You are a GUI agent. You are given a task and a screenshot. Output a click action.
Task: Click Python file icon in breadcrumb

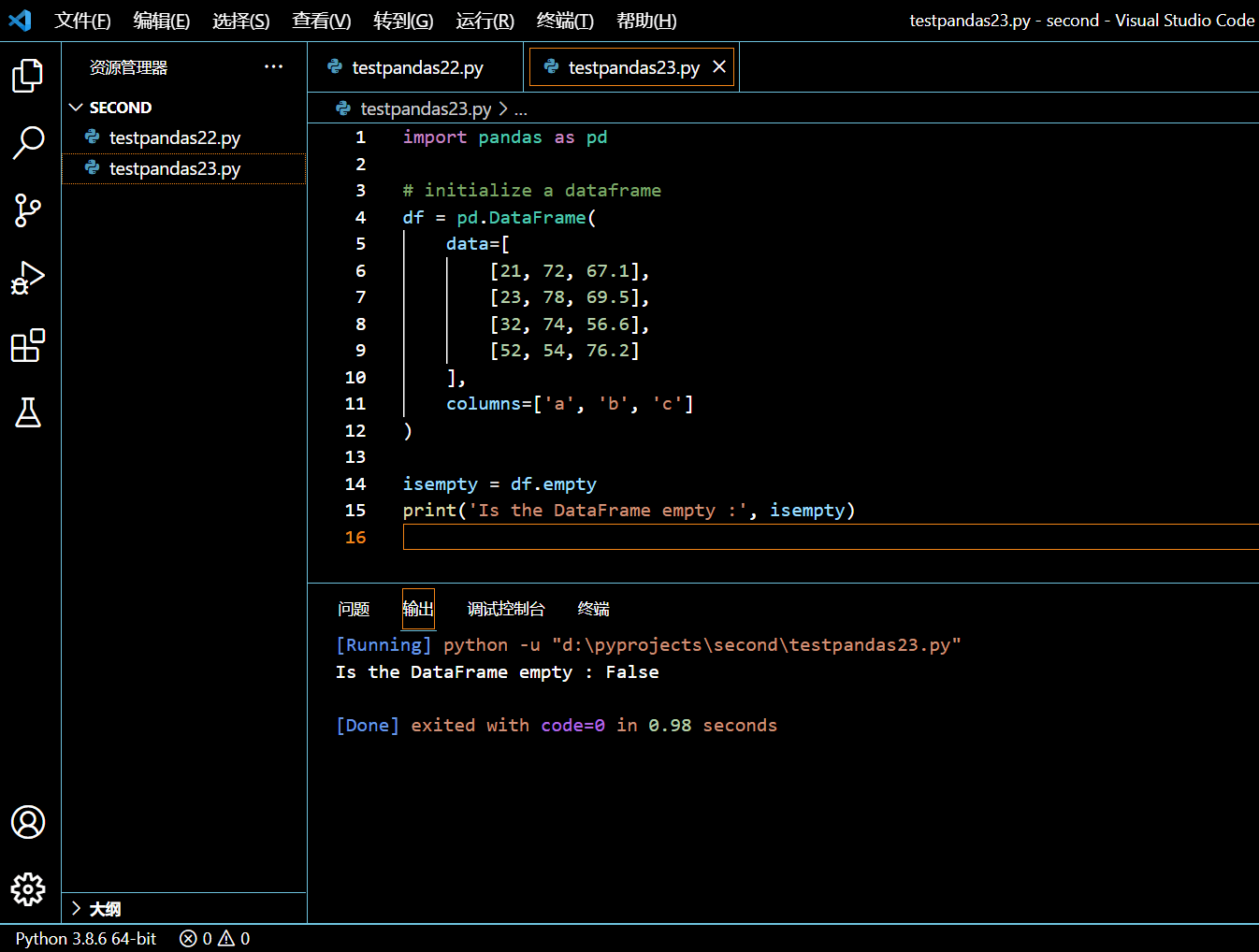pos(343,108)
